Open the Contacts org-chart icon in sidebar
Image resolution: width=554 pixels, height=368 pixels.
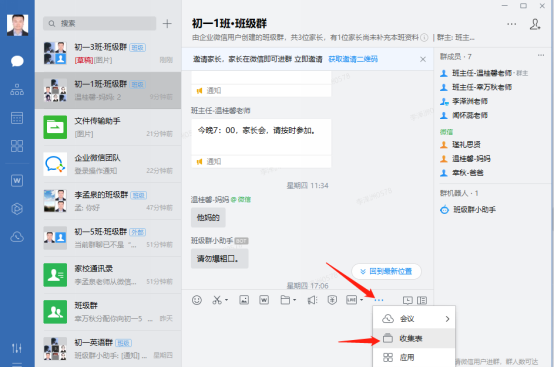coord(17,90)
